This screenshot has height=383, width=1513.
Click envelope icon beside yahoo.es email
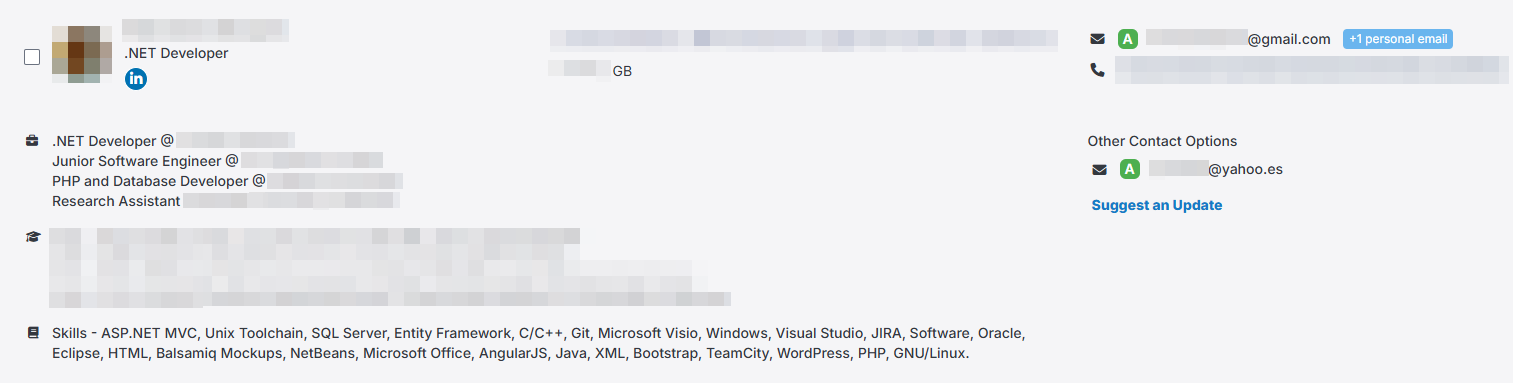pos(1100,170)
